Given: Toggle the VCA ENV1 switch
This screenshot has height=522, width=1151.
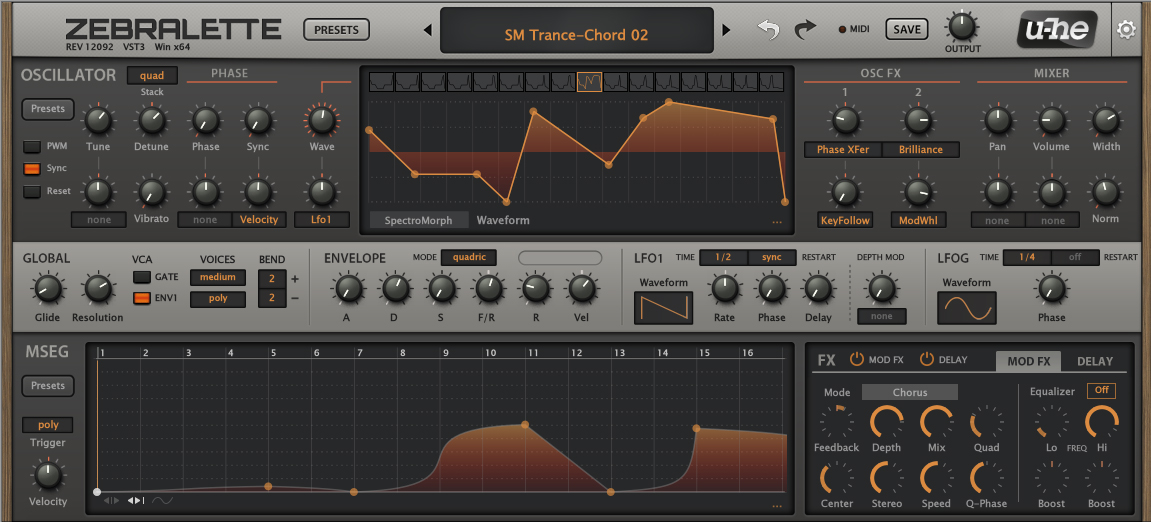Looking at the screenshot, I should pyautogui.click(x=142, y=298).
